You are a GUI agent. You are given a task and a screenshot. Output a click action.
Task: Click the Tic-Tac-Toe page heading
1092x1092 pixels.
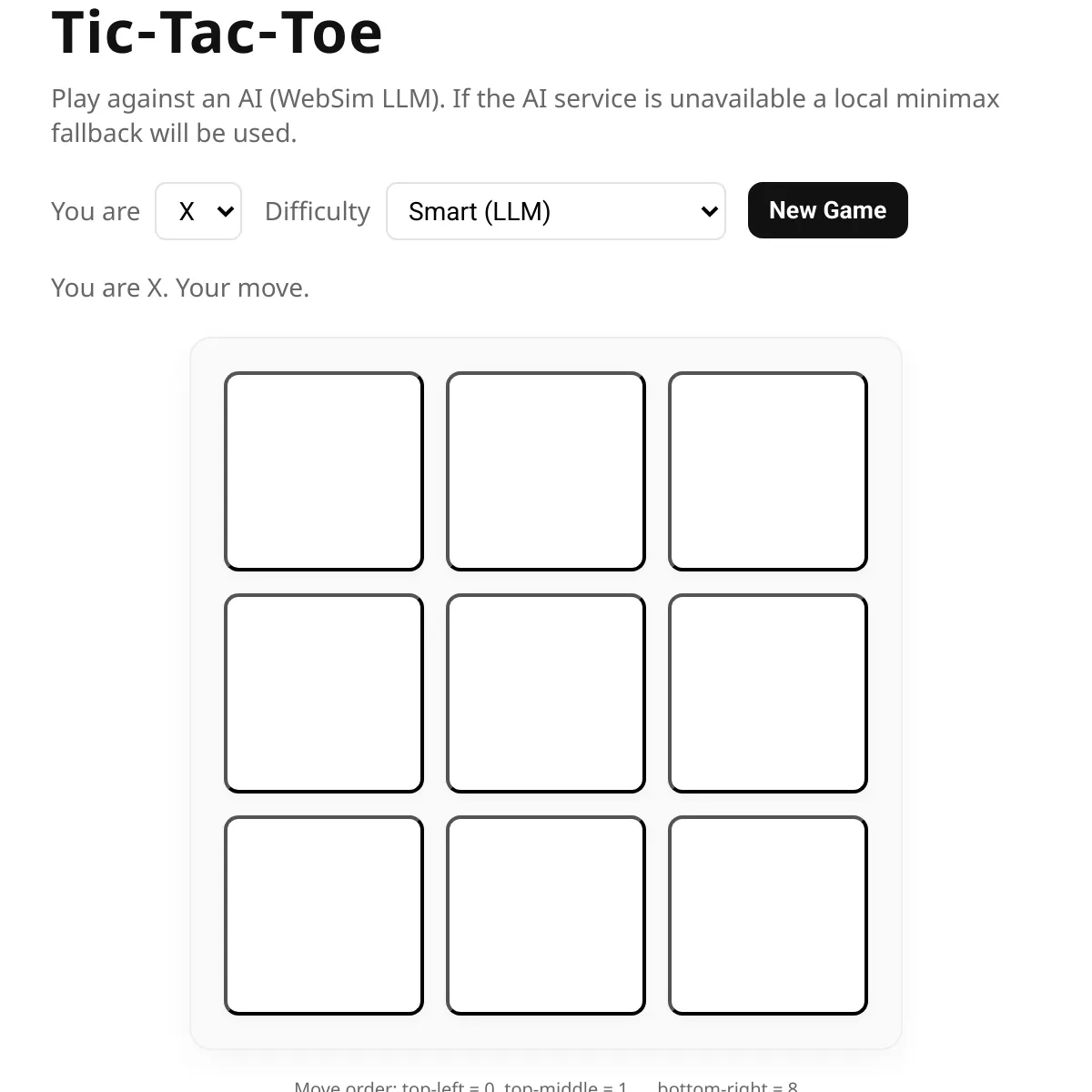point(217,33)
